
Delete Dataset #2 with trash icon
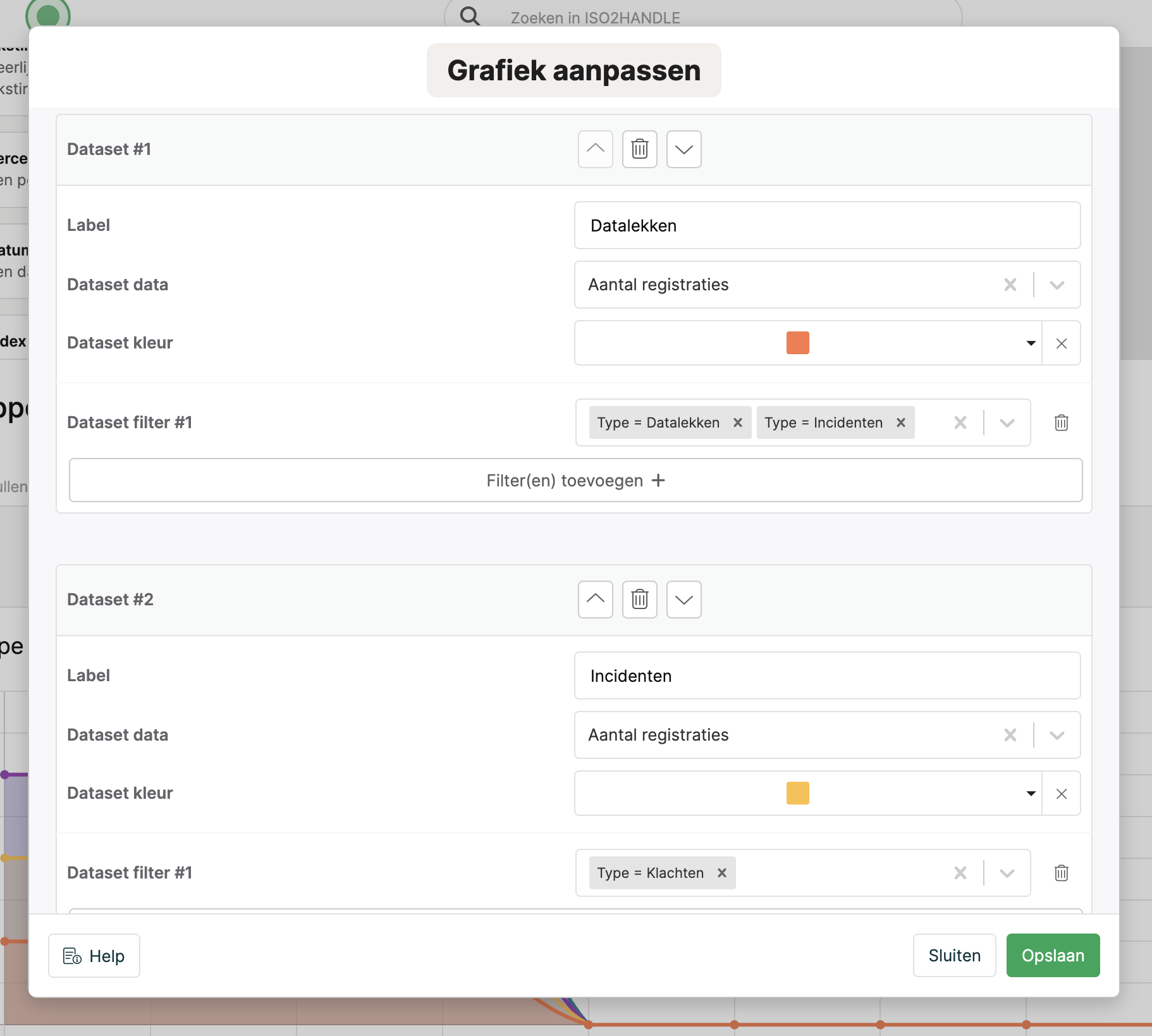click(x=639, y=600)
